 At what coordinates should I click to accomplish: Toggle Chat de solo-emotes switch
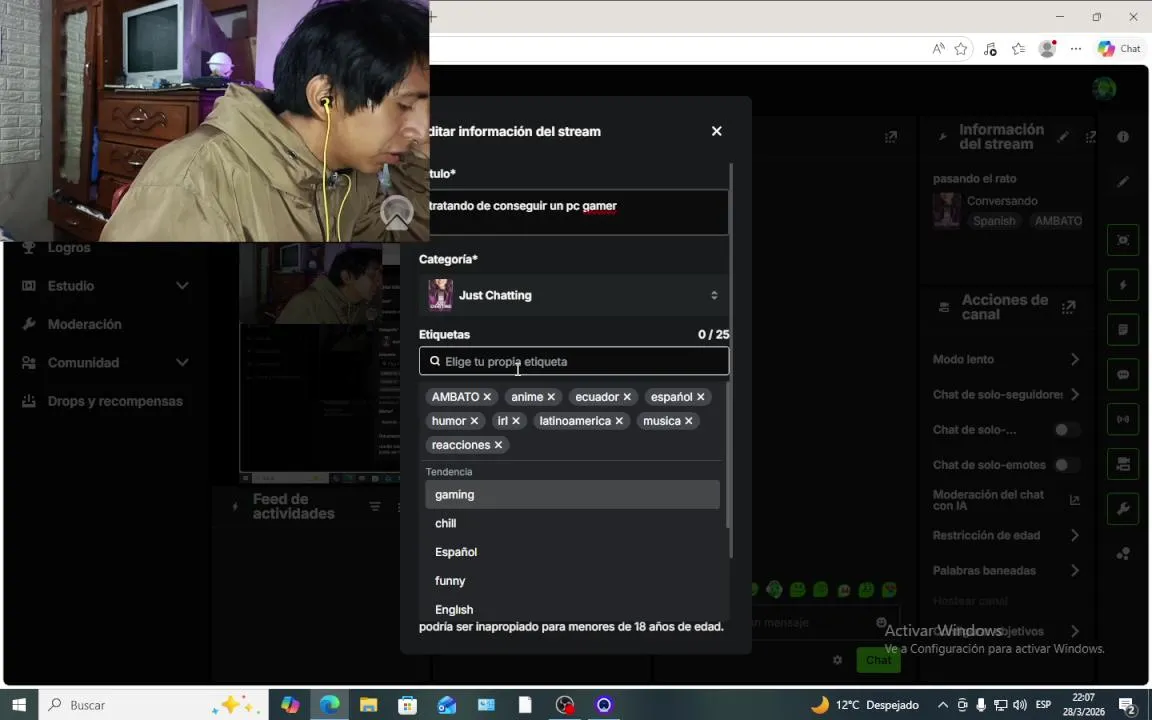[1067, 465]
